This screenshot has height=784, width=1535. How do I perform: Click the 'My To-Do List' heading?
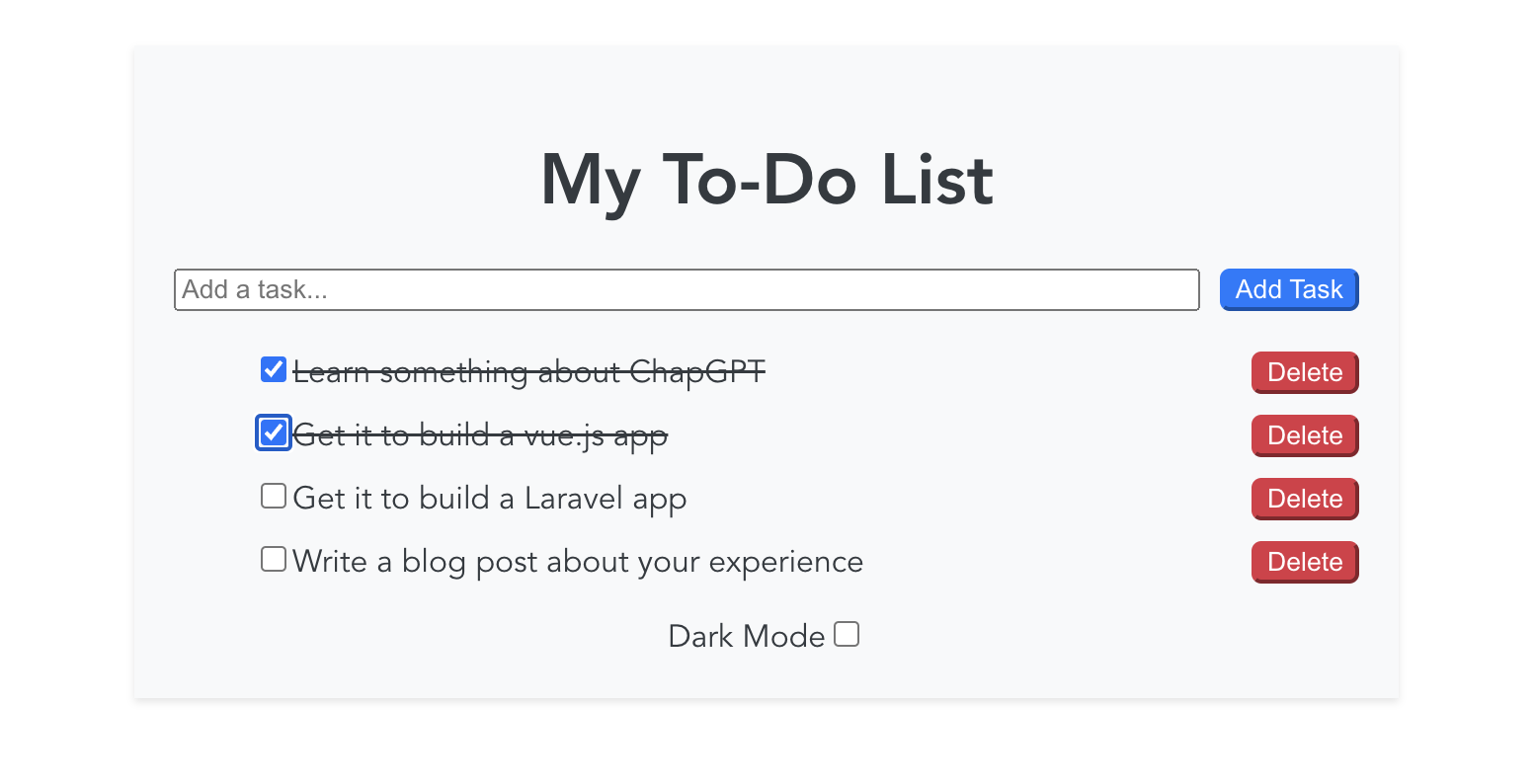point(767,180)
